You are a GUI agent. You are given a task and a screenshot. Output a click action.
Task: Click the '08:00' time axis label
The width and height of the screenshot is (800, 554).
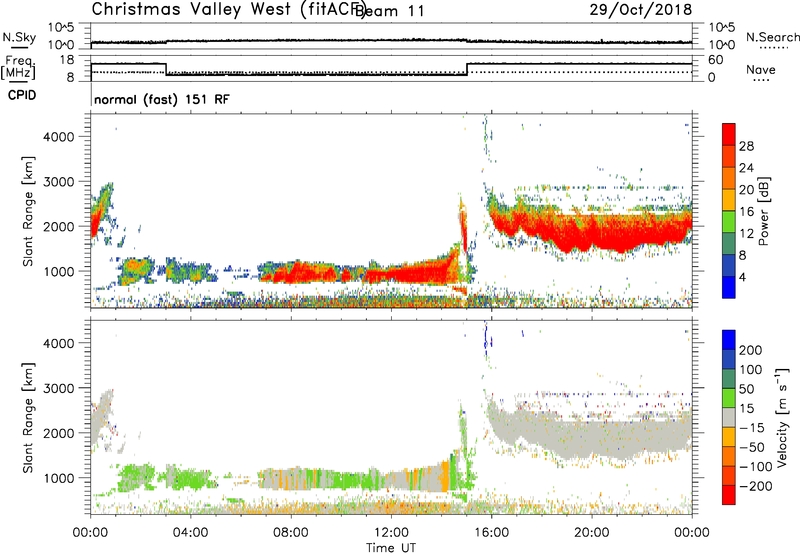click(291, 533)
